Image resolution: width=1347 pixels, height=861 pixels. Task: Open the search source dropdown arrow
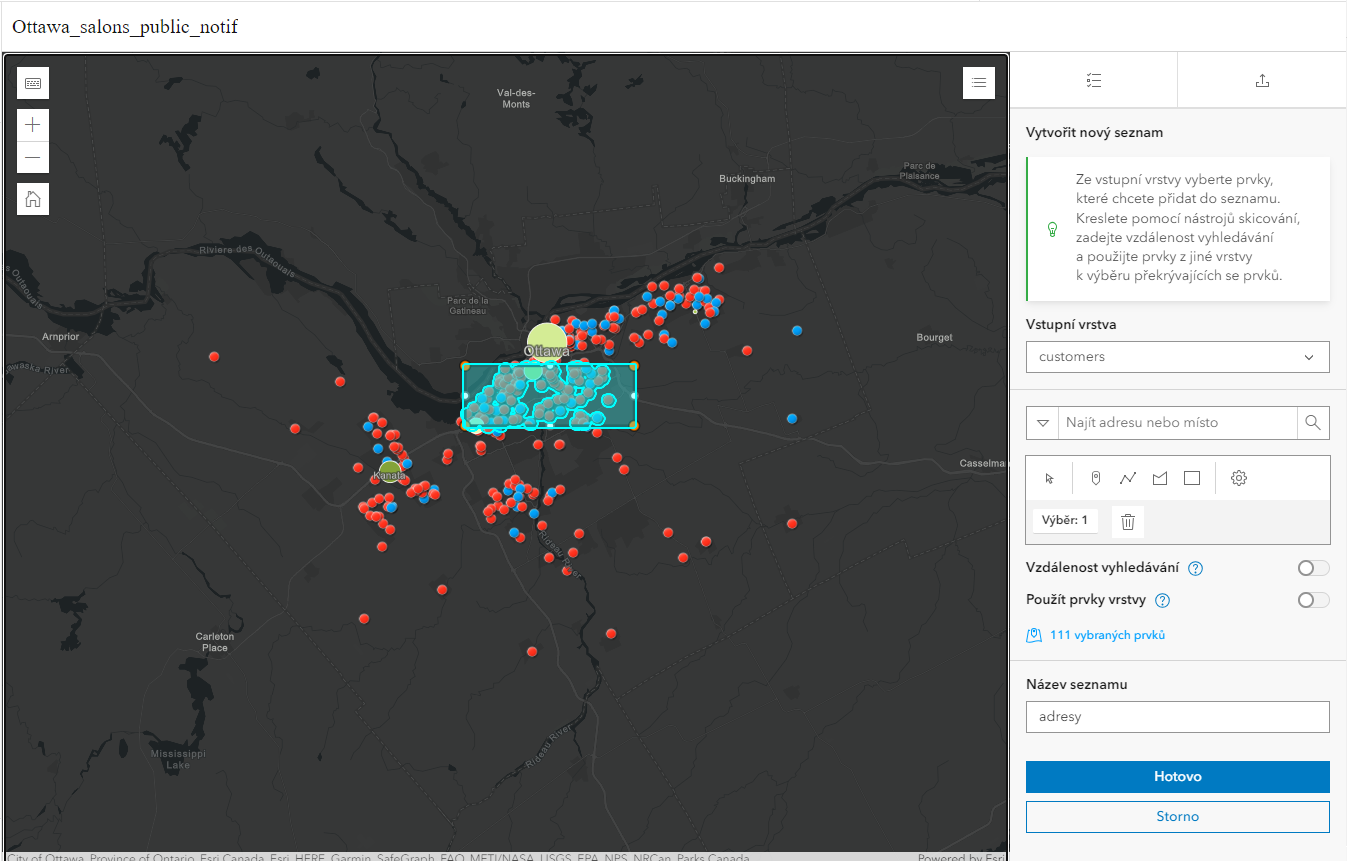coord(1043,423)
